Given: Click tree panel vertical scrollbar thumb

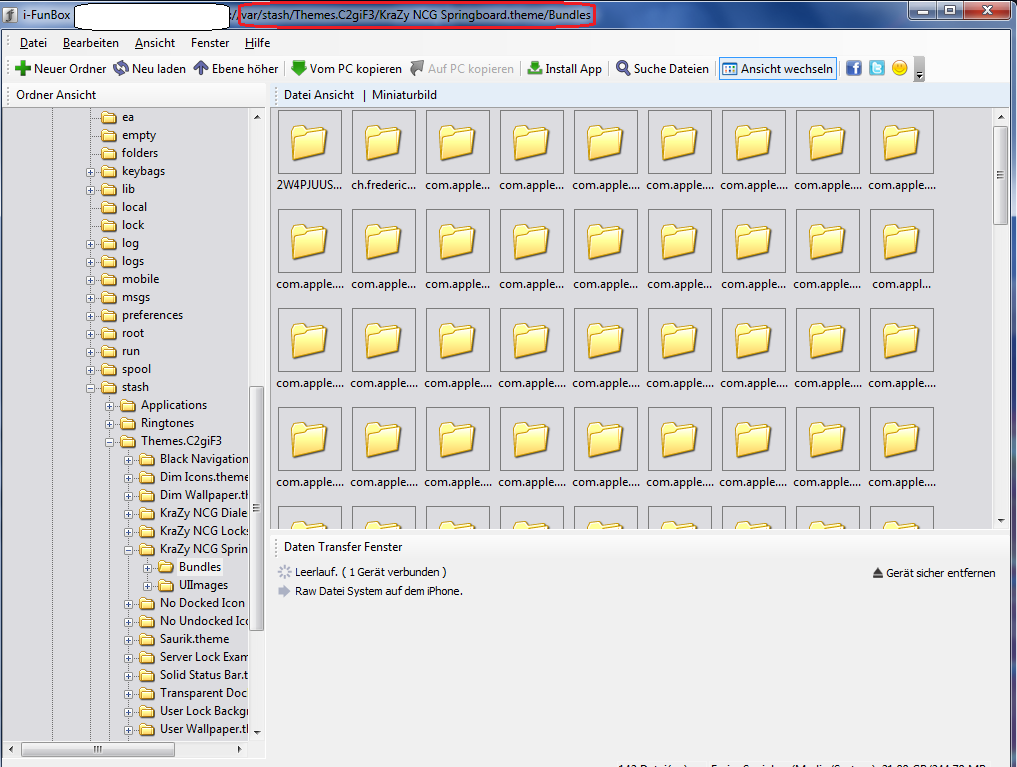Looking at the screenshot, I should [256, 508].
